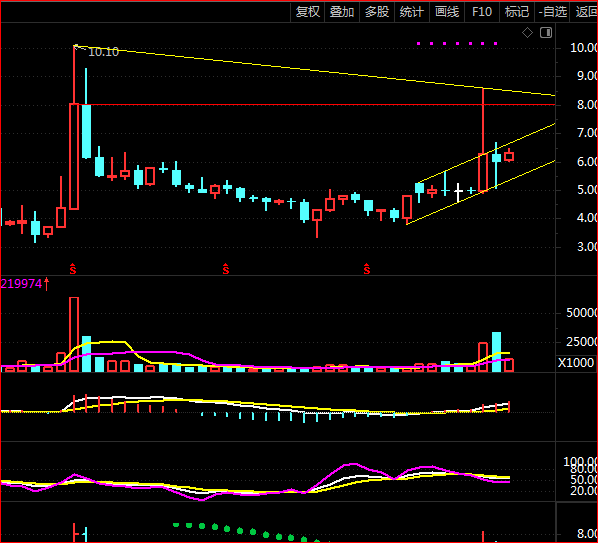
Task: Open the F10 company information page
Action: (482, 12)
